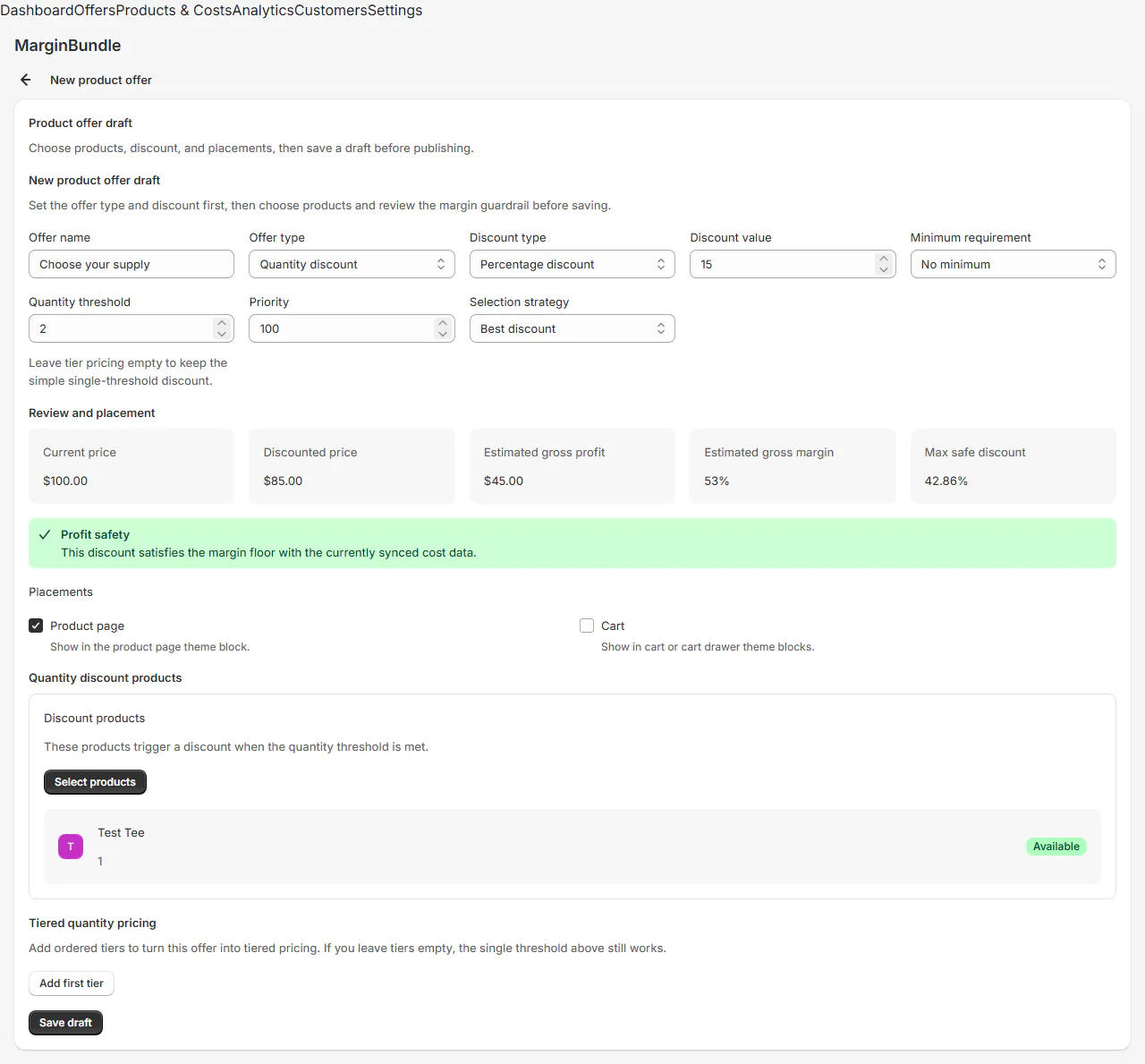Screen dimensions: 1145x1064
Task: Increase Discount value with up stepper arrow
Action: [x=884, y=259]
